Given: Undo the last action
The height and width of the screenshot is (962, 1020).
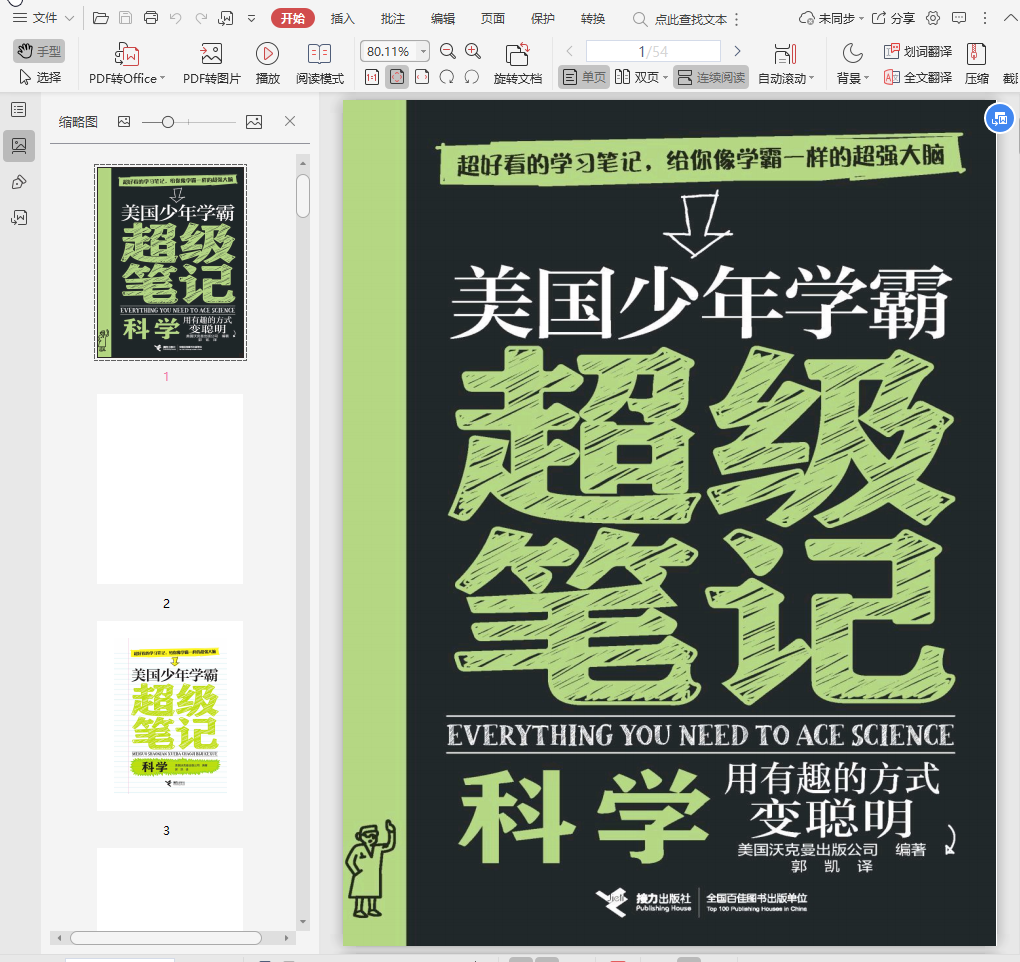Looking at the screenshot, I should 176,18.
